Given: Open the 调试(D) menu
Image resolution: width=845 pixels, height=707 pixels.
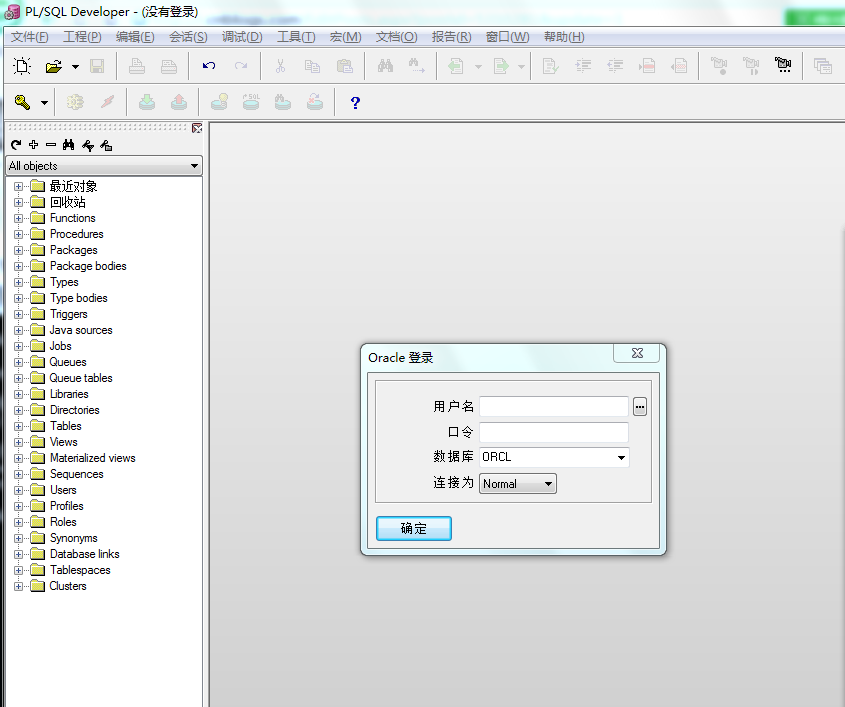Looking at the screenshot, I should click(x=242, y=37).
